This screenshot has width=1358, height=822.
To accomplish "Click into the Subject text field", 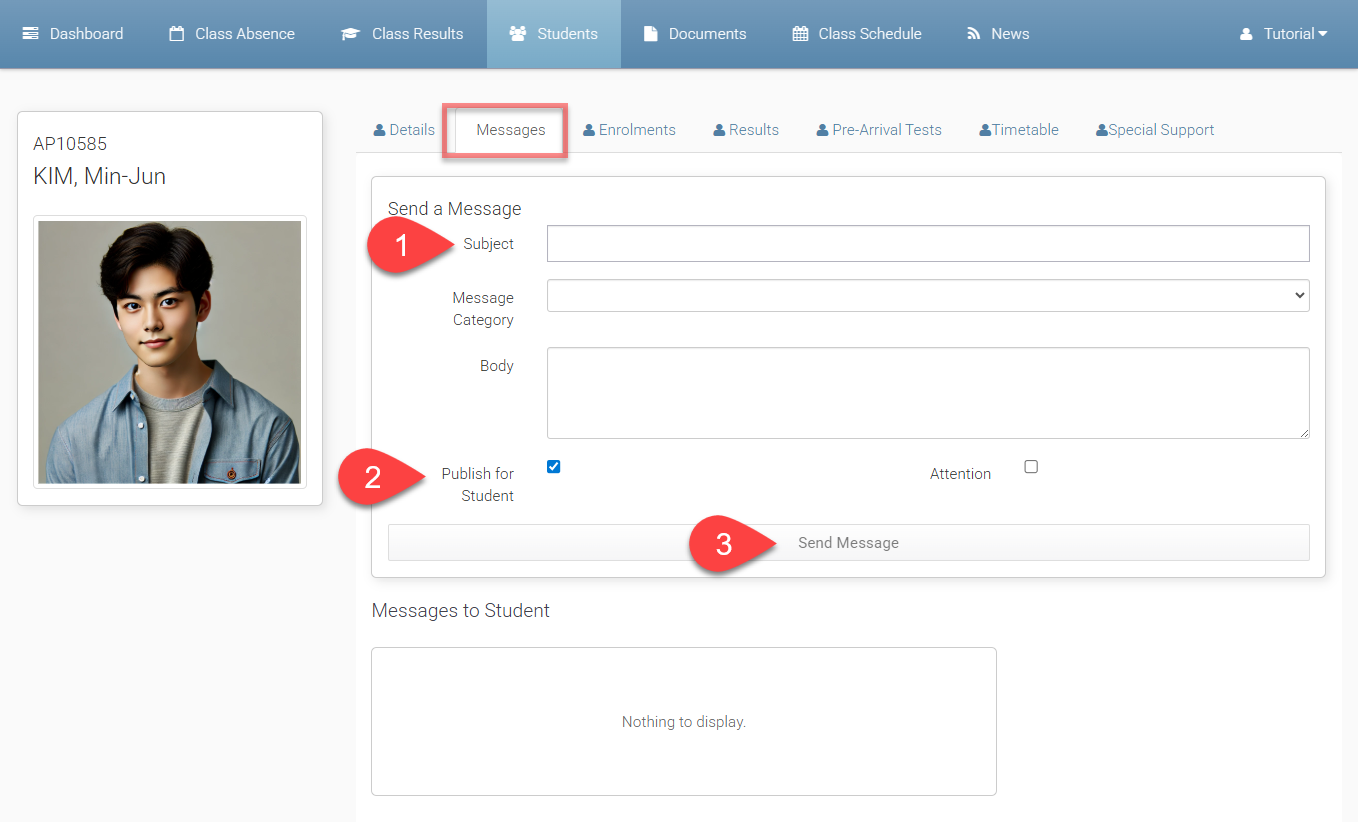I will click(x=927, y=244).
